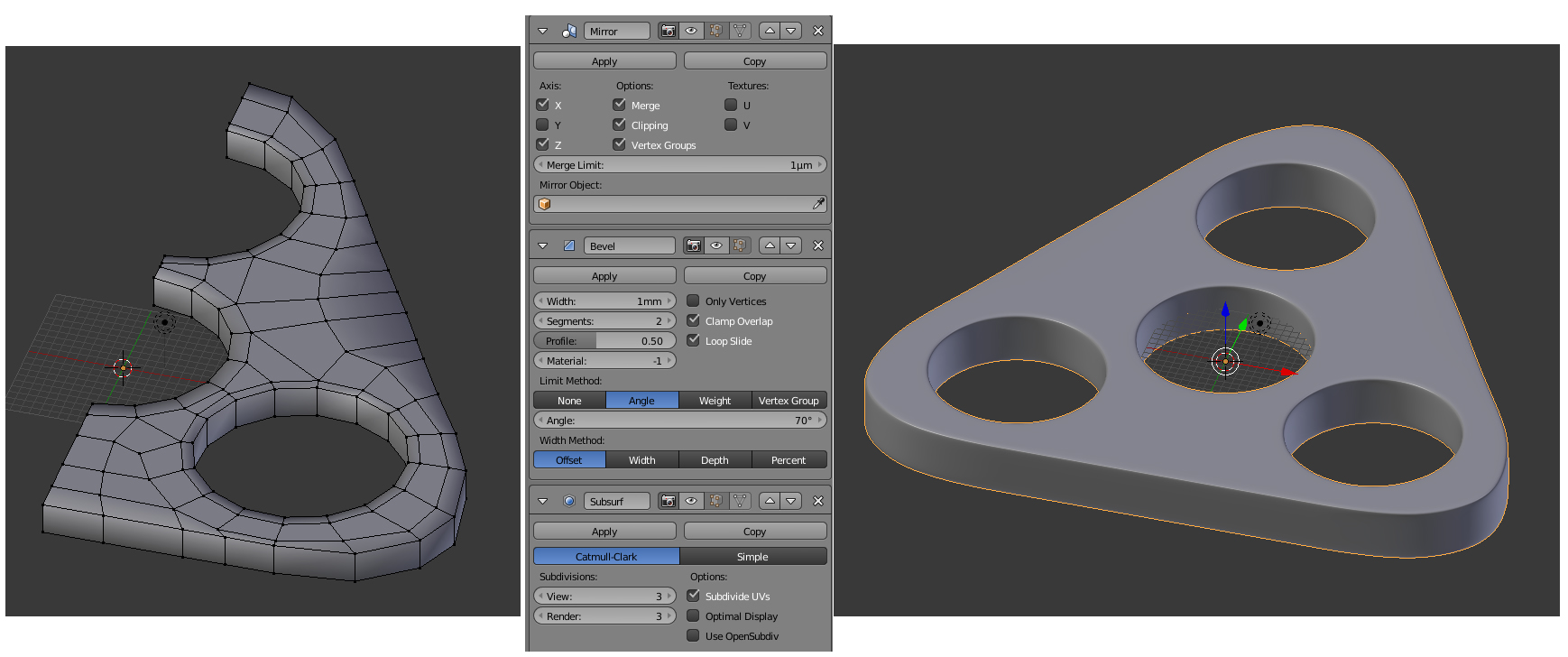Remove the Mirror modifier with X icon
Screen dimensions: 1568x657
pos(818,31)
